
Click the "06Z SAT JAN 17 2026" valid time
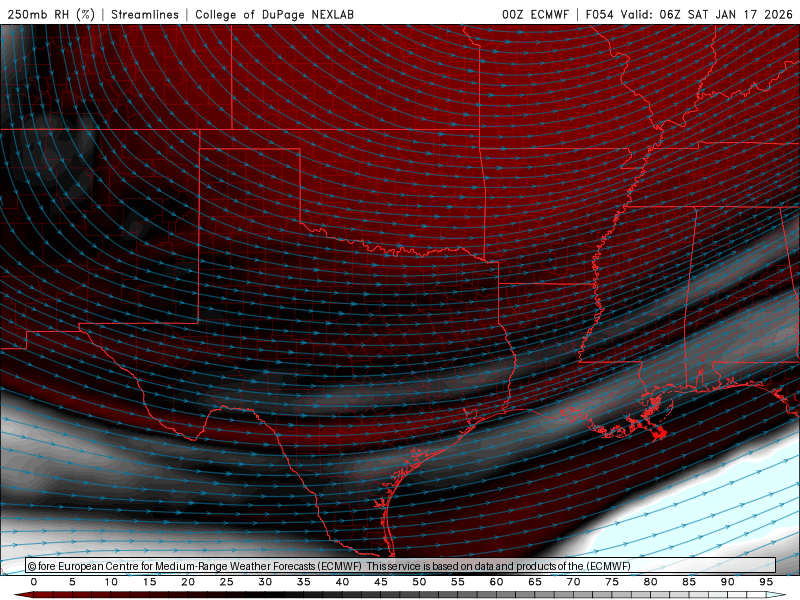(726, 14)
